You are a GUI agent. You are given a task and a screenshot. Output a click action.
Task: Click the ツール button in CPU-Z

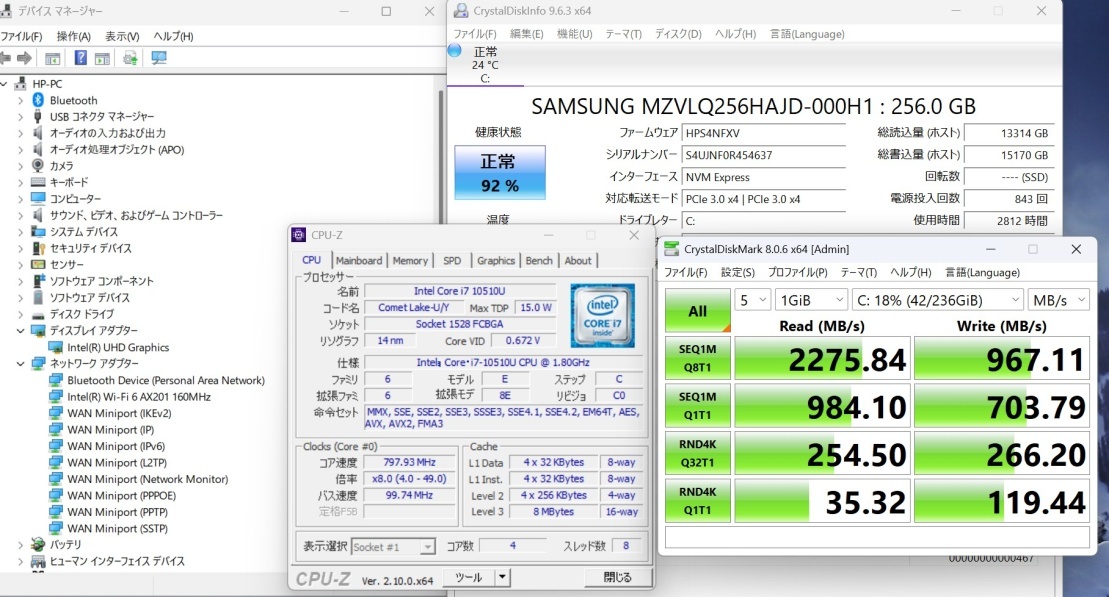pos(469,577)
